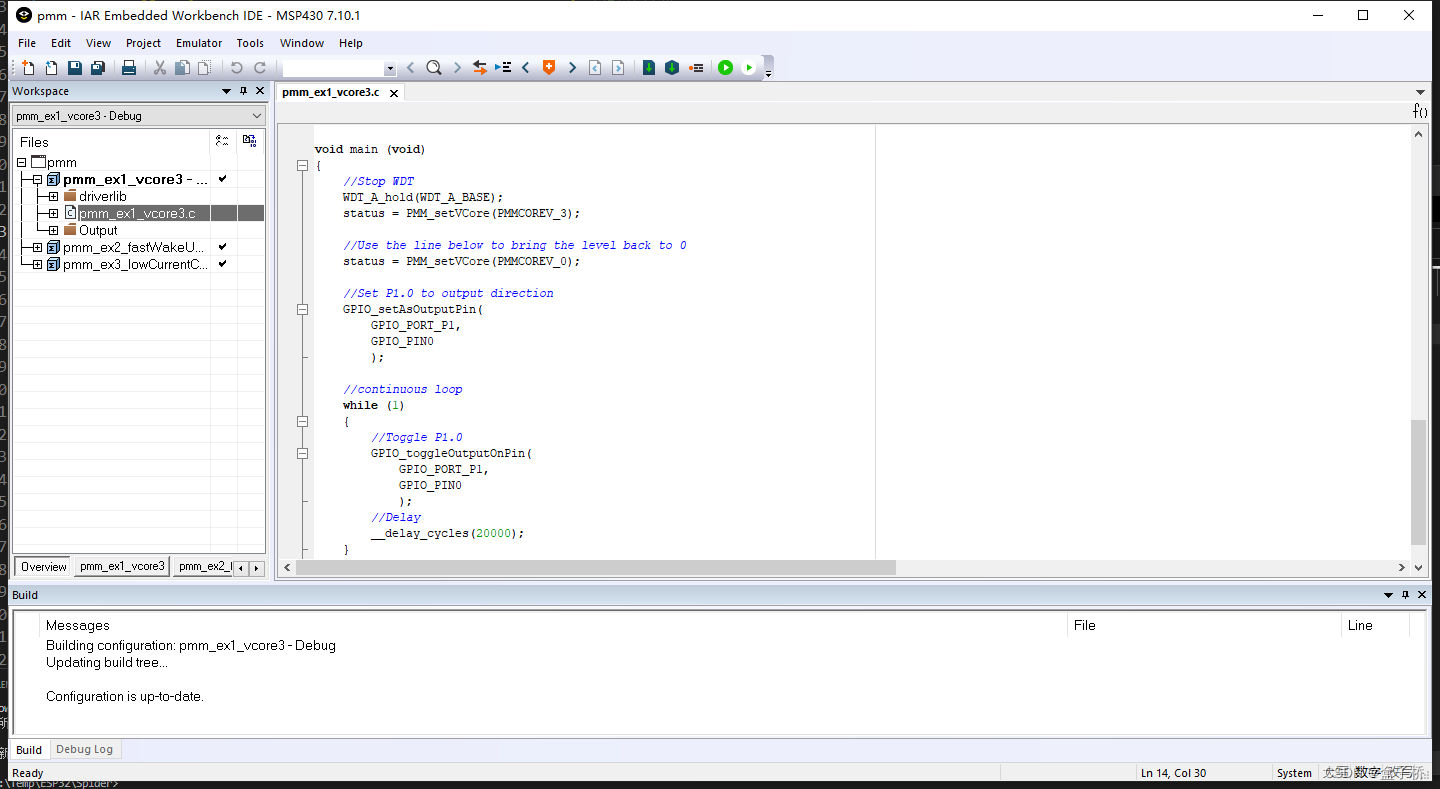Open the Edit menu
The width and height of the screenshot is (1440, 789).
coord(61,43)
